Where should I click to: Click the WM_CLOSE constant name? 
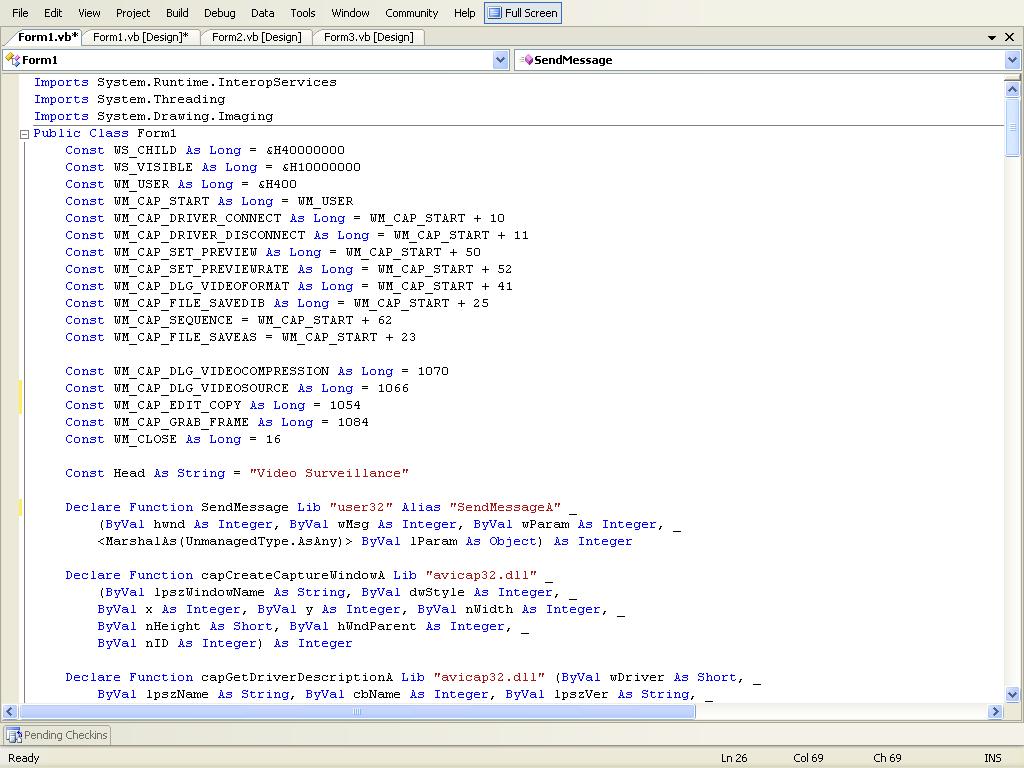(145, 440)
